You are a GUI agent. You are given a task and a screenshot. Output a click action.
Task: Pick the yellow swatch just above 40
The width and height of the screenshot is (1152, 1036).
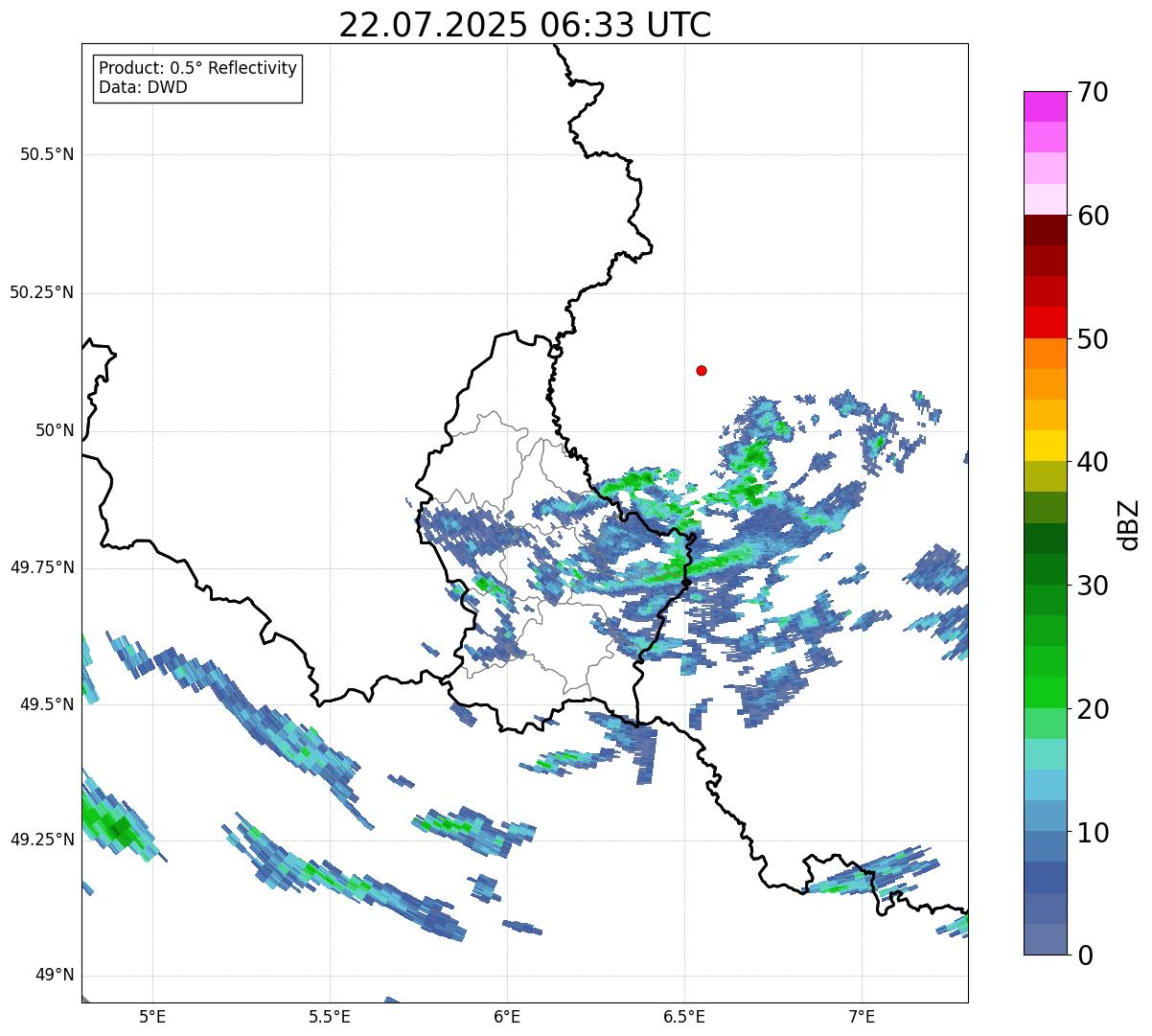click(1045, 446)
